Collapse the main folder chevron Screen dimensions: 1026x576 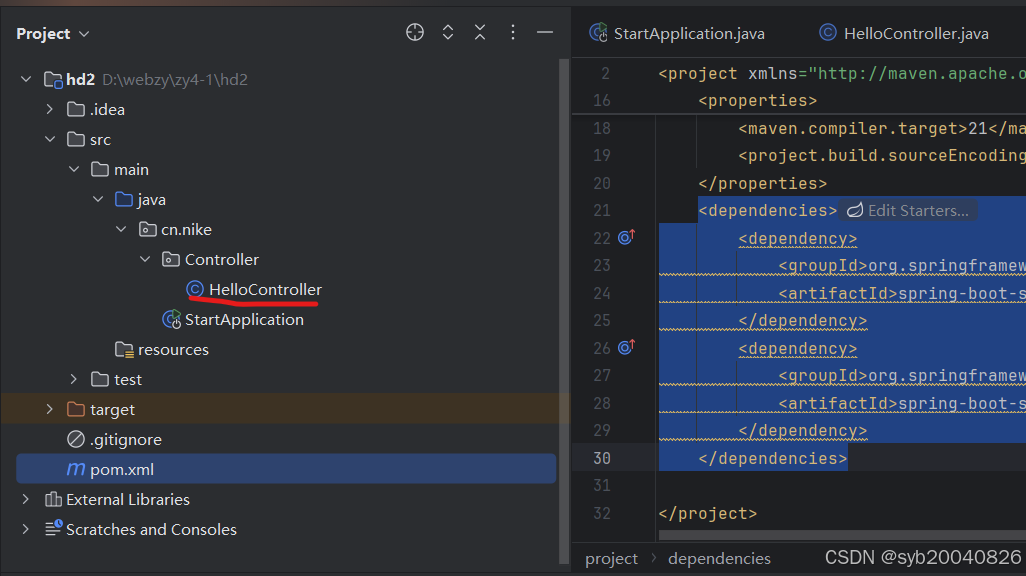click(74, 170)
